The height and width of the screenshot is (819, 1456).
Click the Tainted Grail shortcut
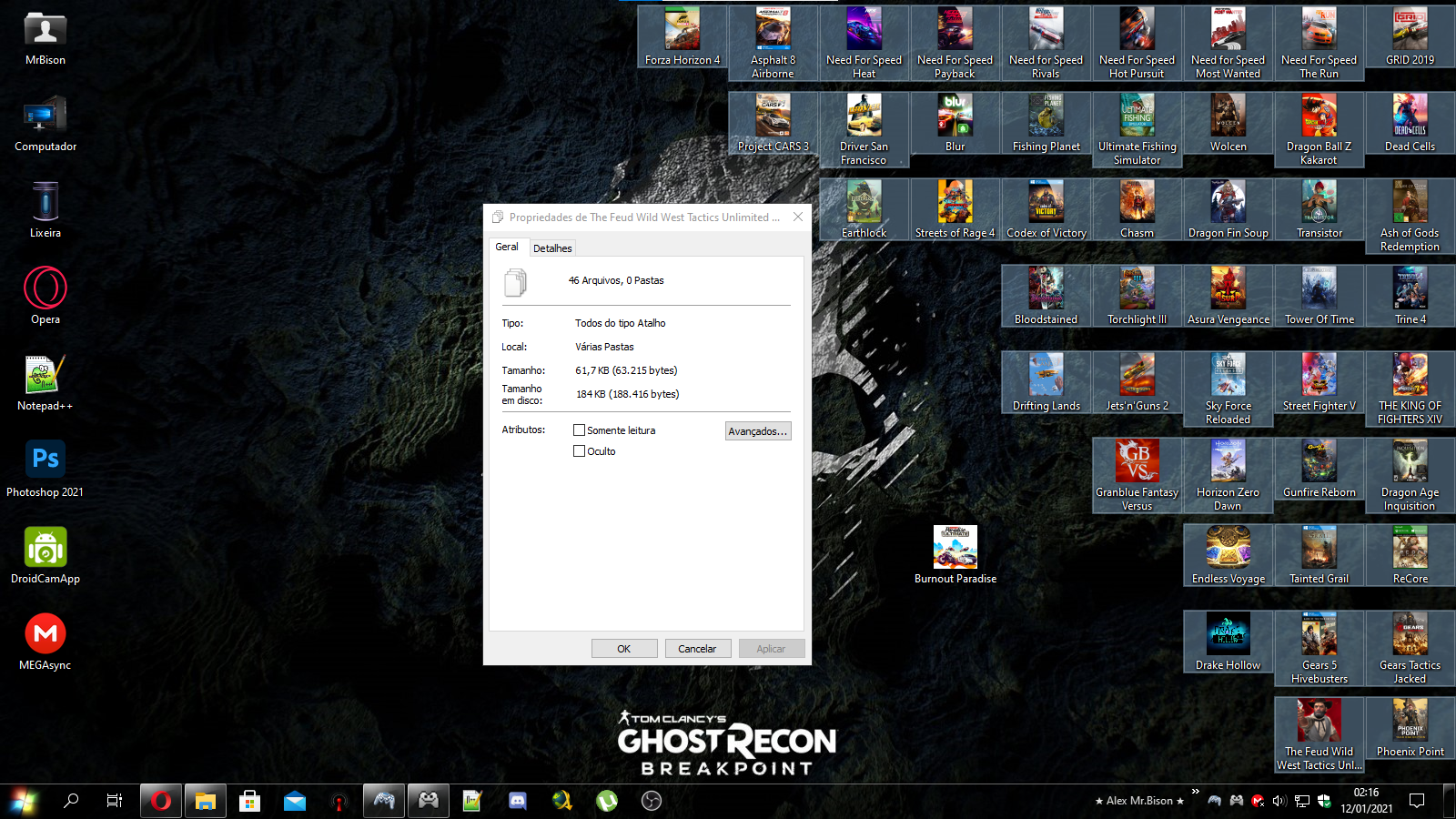click(1319, 556)
